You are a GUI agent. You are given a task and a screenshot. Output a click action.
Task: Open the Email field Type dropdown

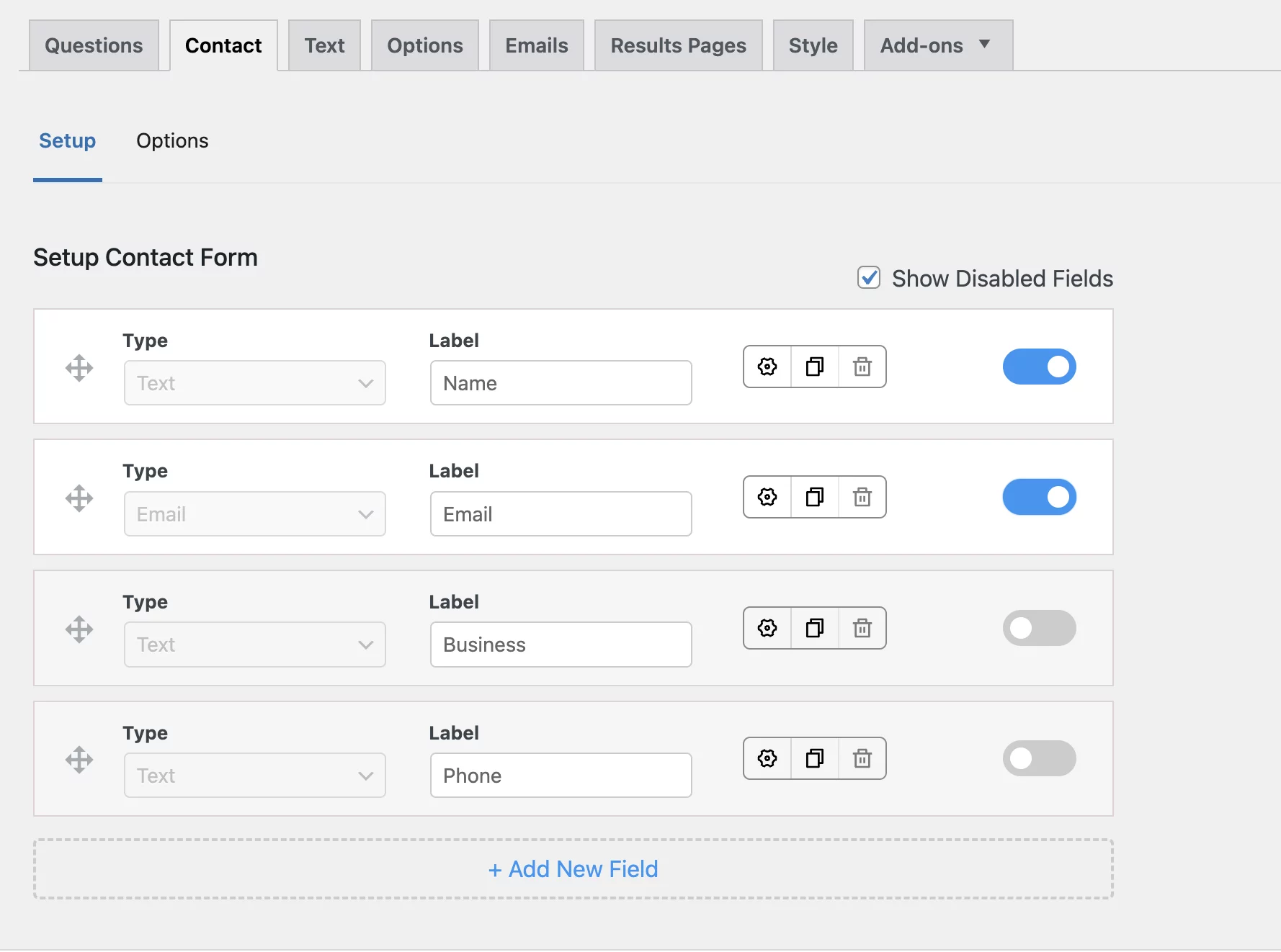[254, 514]
